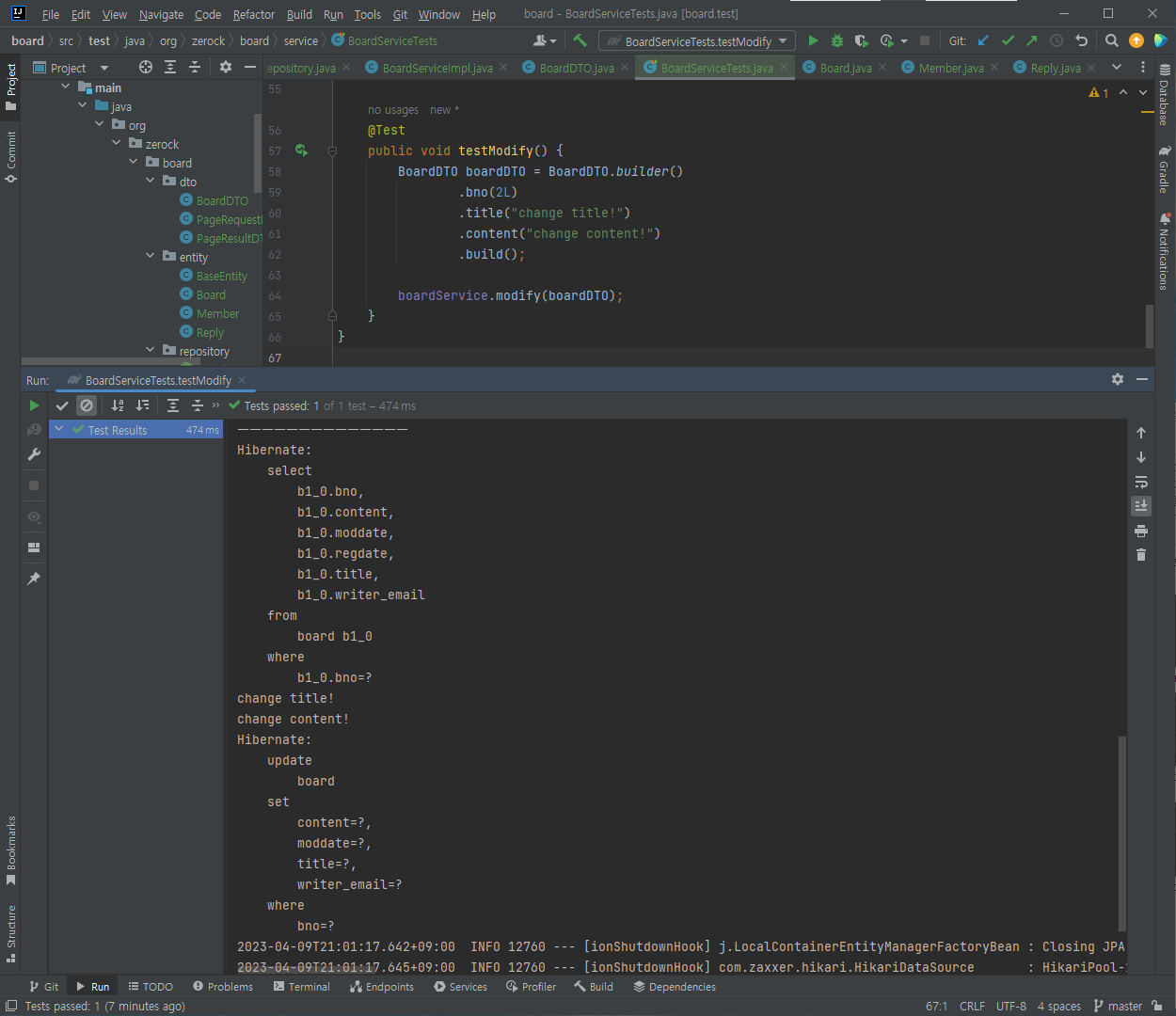Open the run configuration dropdown
Image resolution: width=1176 pixels, height=1016 pixels.
(697, 41)
